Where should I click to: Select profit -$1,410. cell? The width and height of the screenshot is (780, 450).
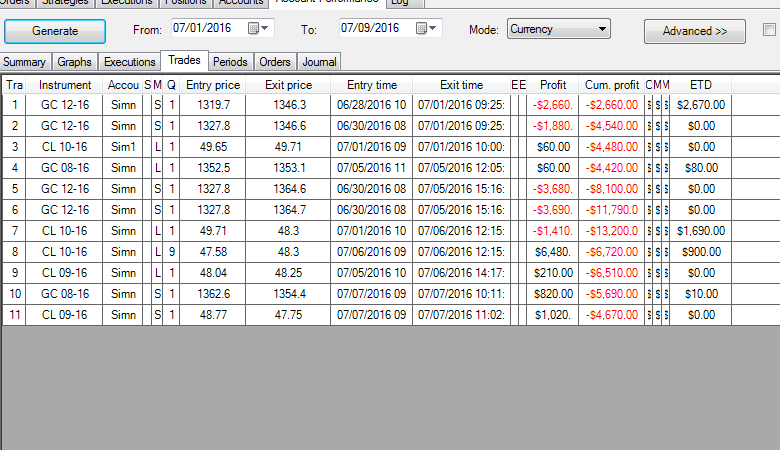click(x=553, y=231)
